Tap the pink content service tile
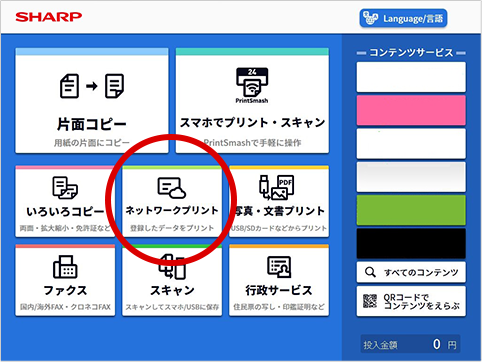Screen dimensions: 482x362 (411, 110)
